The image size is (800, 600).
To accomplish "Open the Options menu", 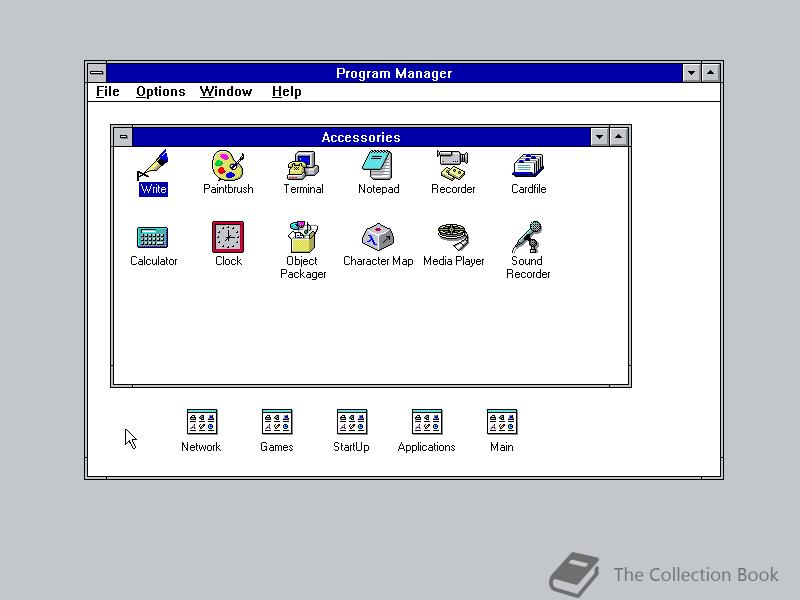I will [x=160, y=92].
